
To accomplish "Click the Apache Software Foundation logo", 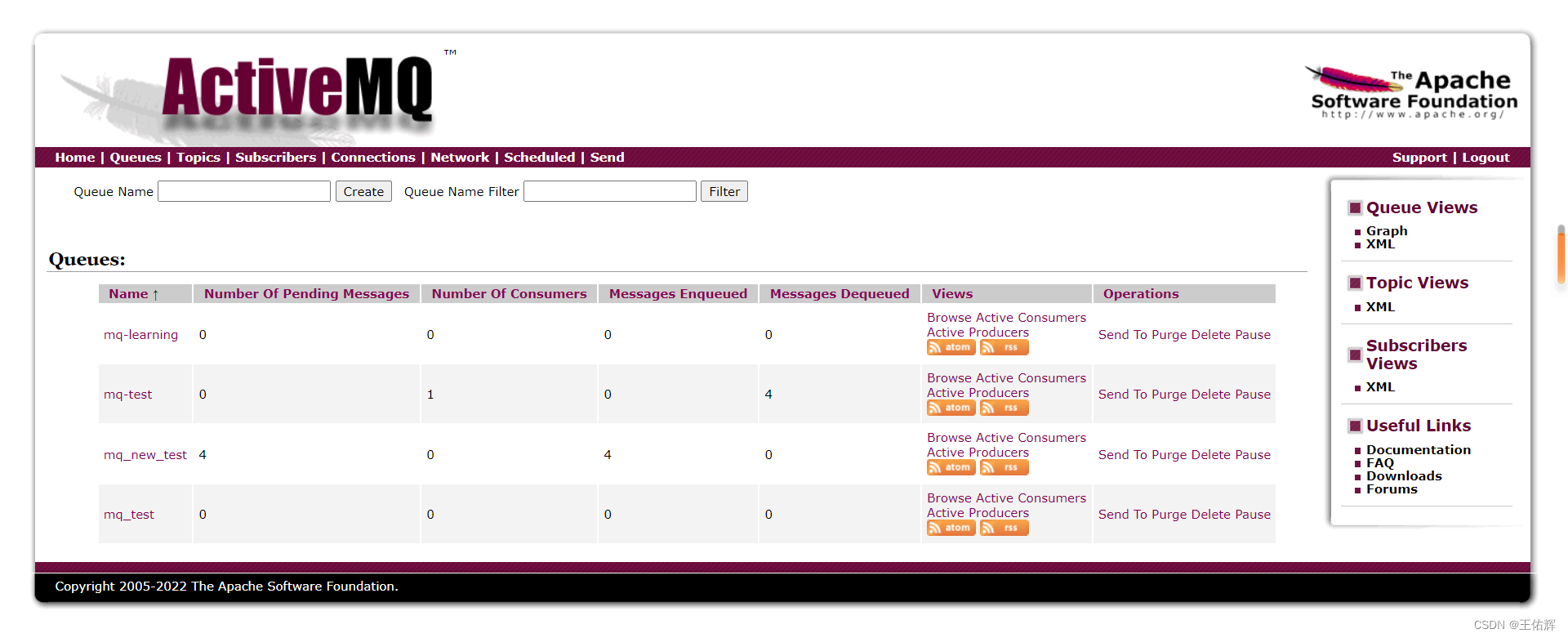I will pyautogui.click(x=1413, y=92).
